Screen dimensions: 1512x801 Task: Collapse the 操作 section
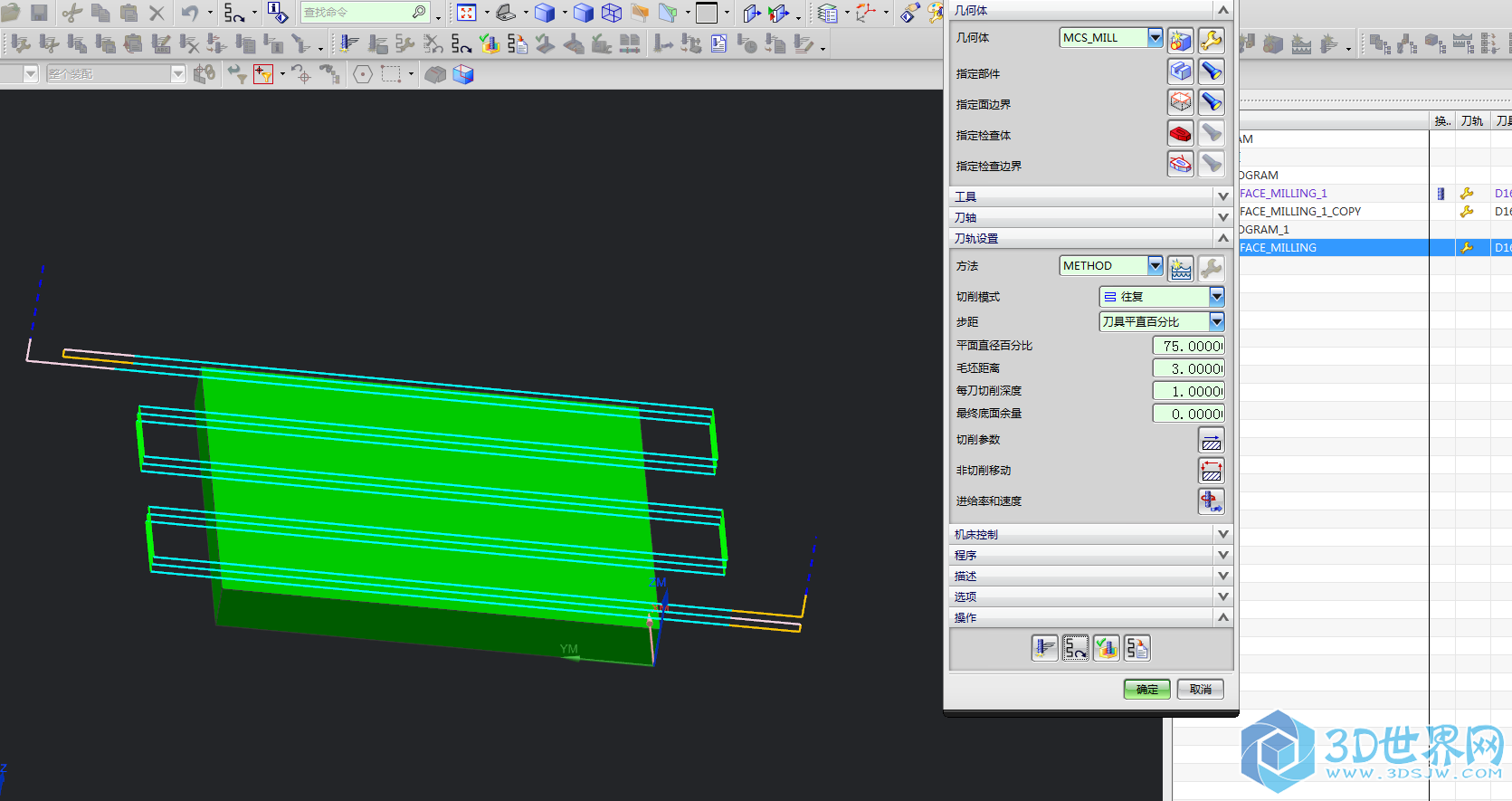point(1090,617)
